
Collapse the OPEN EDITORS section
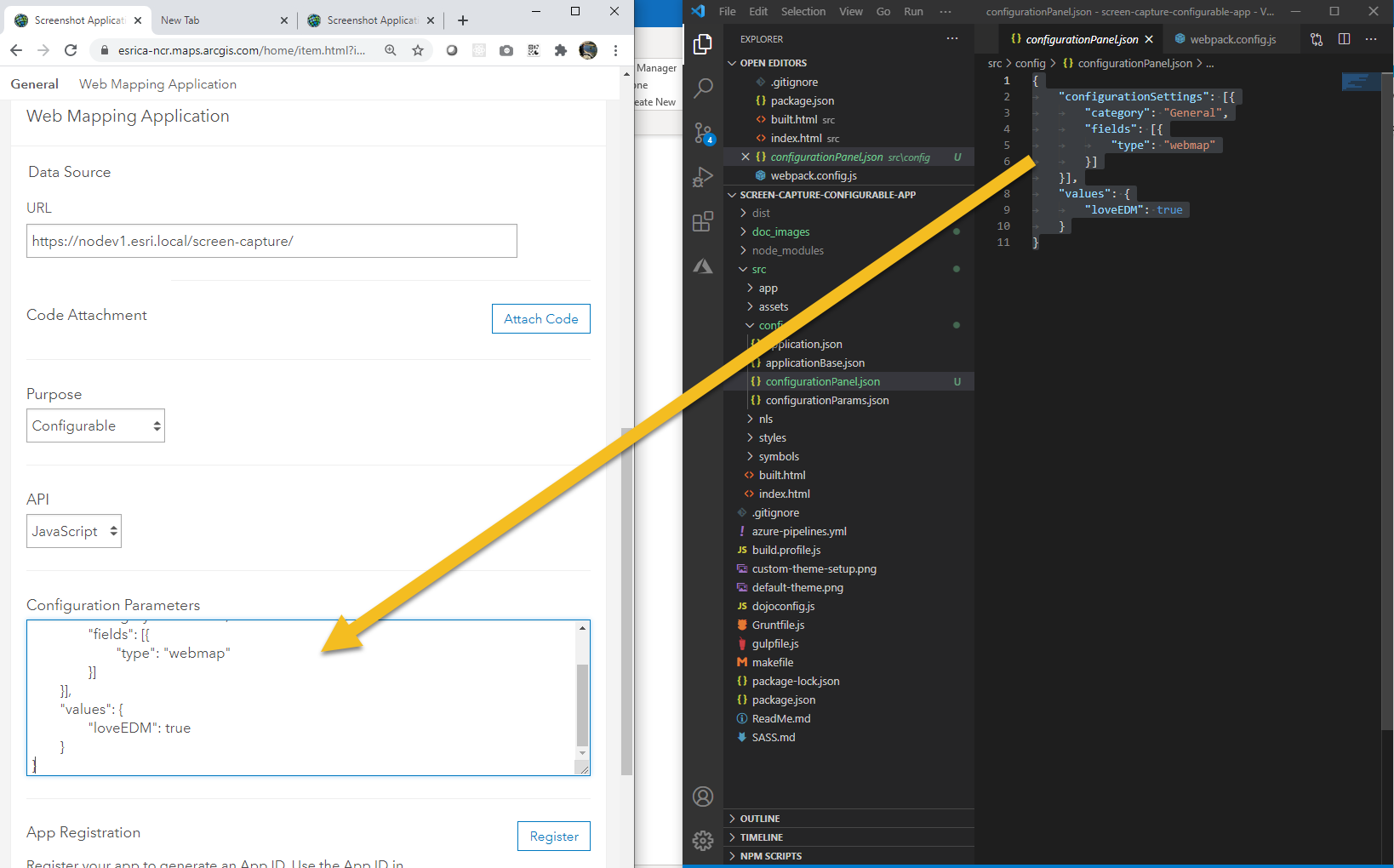coord(848,63)
